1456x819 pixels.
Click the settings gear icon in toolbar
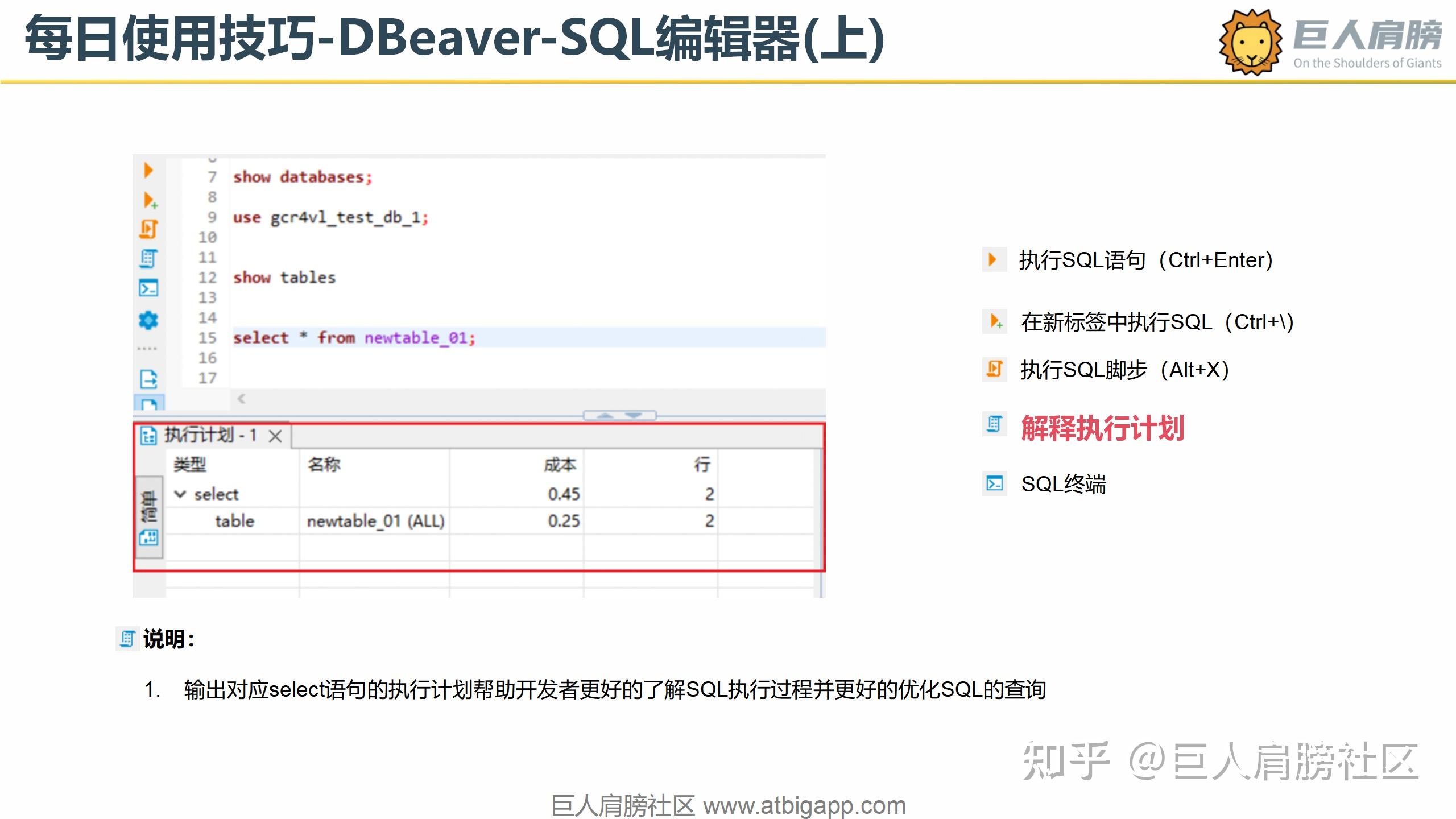pyautogui.click(x=148, y=320)
